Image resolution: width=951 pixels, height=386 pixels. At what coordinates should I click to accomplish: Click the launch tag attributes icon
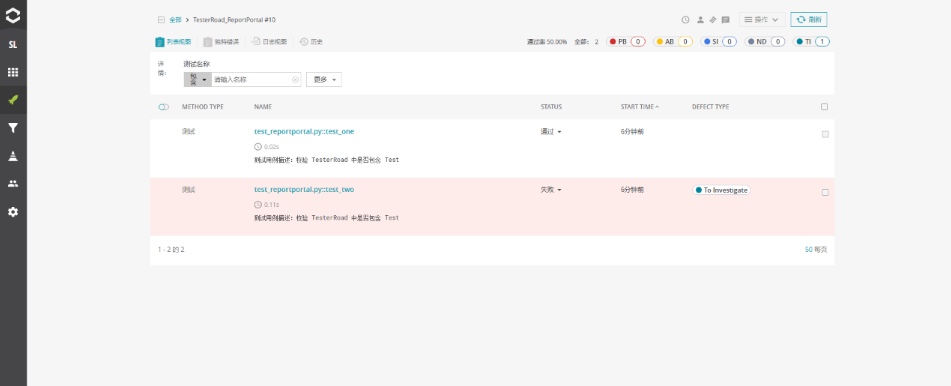click(713, 19)
